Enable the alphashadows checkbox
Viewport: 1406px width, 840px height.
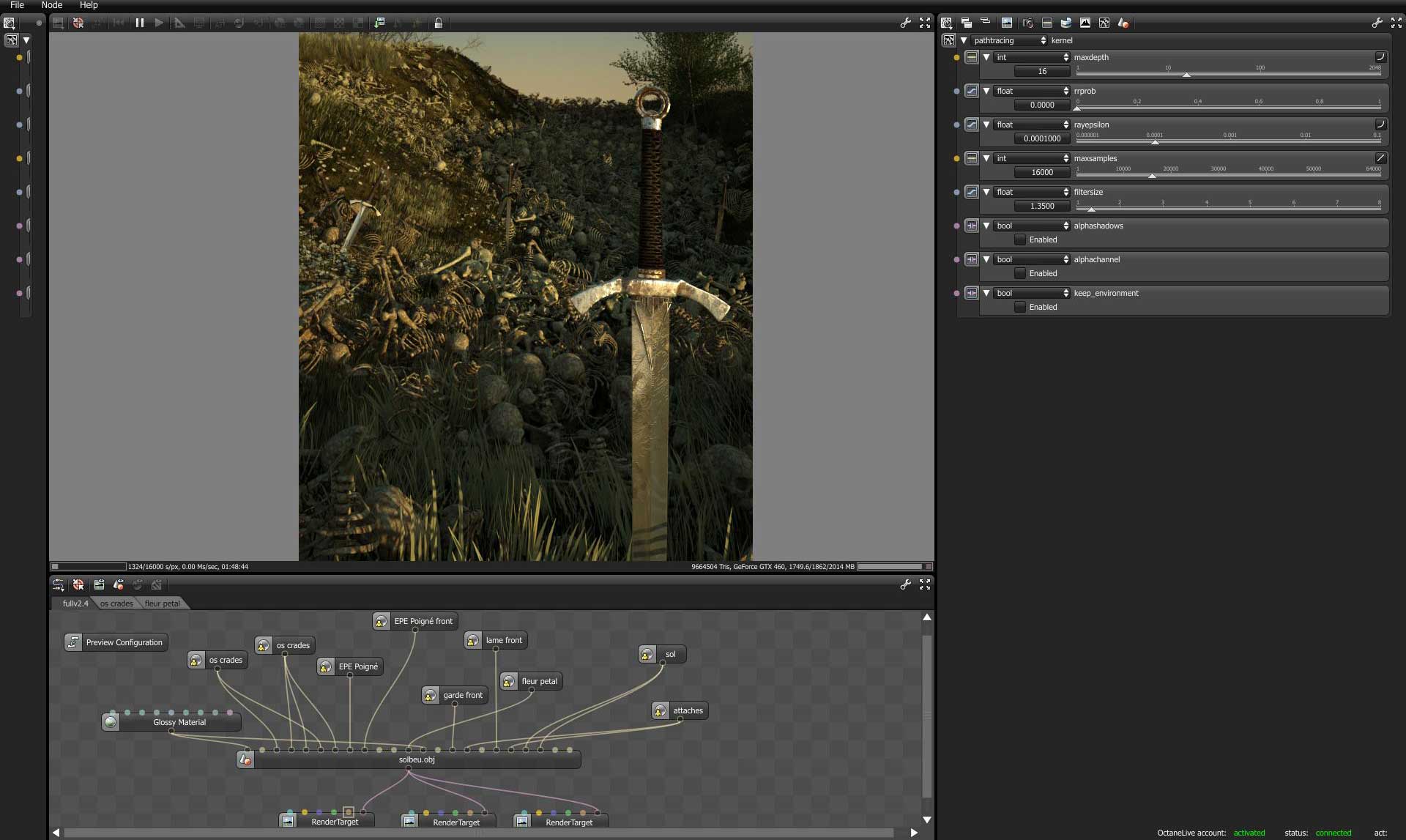[x=1020, y=239]
